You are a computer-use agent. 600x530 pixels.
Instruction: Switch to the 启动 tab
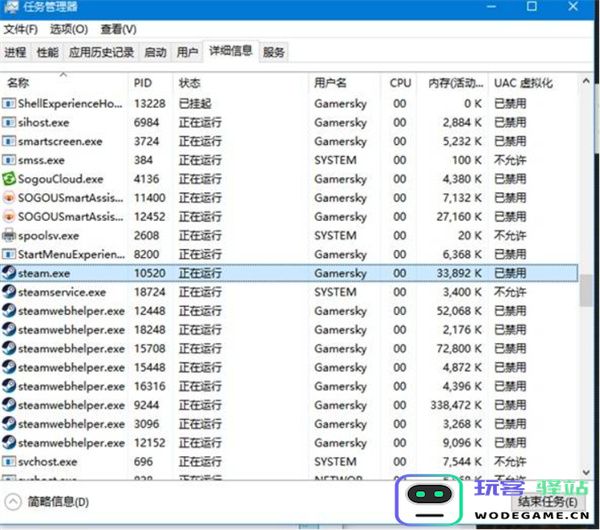(x=155, y=52)
